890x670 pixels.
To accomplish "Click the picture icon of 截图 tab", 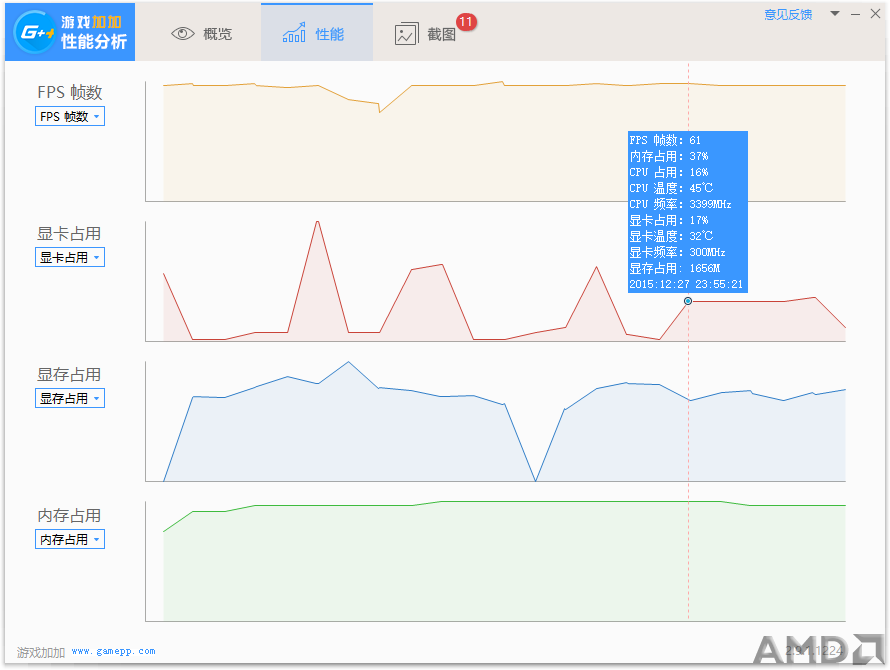I will point(406,34).
